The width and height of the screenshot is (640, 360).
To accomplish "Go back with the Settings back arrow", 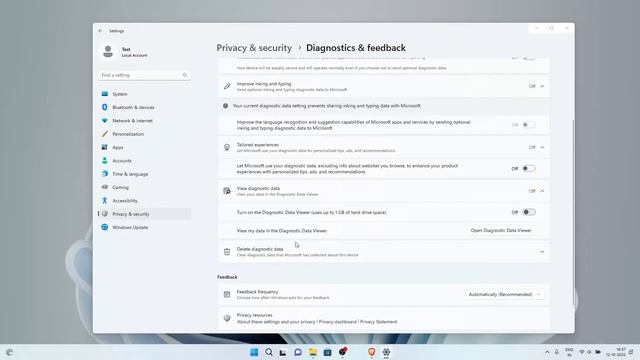I will pos(100,31).
